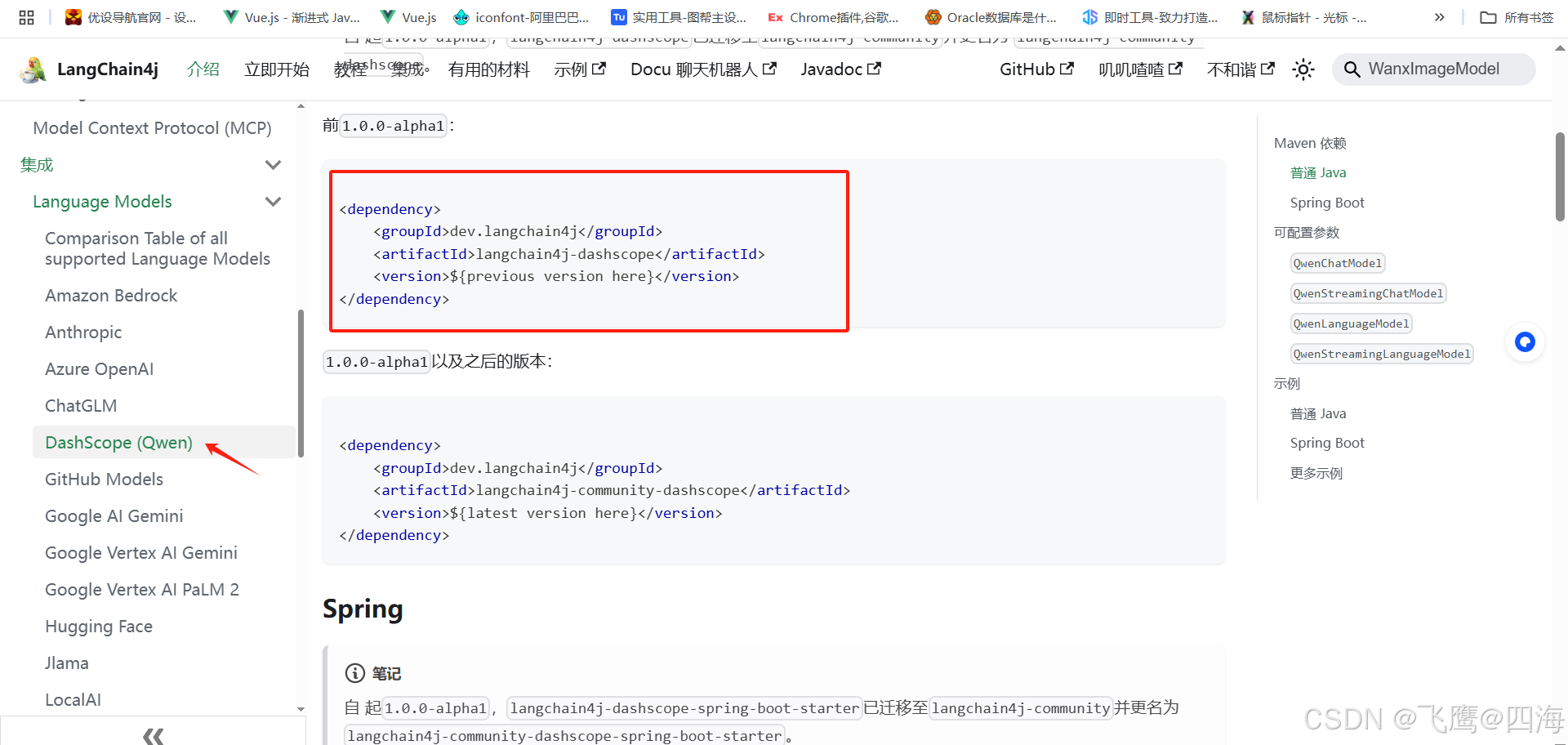Show more bookmarks overflow chevron
The height and width of the screenshot is (745, 1568).
click(x=1439, y=17)
